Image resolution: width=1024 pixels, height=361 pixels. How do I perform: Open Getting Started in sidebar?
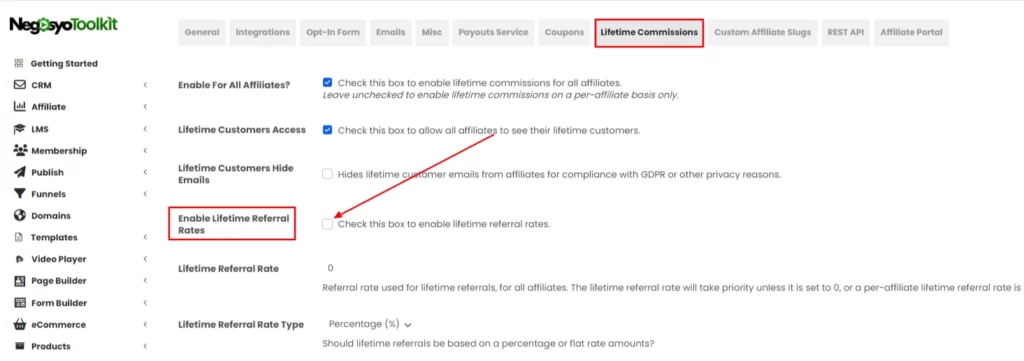pos(64,63)
